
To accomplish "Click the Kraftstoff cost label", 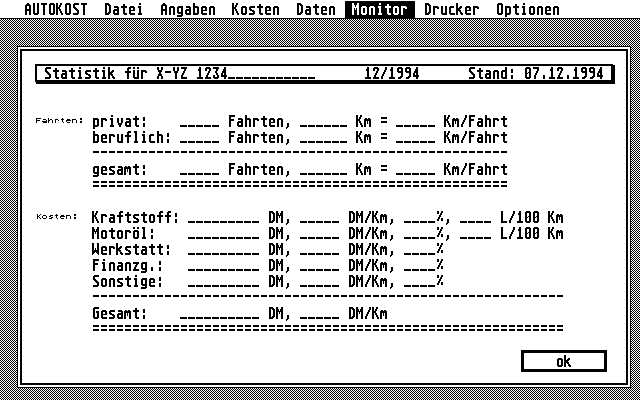I will click(x=136, y=218).
